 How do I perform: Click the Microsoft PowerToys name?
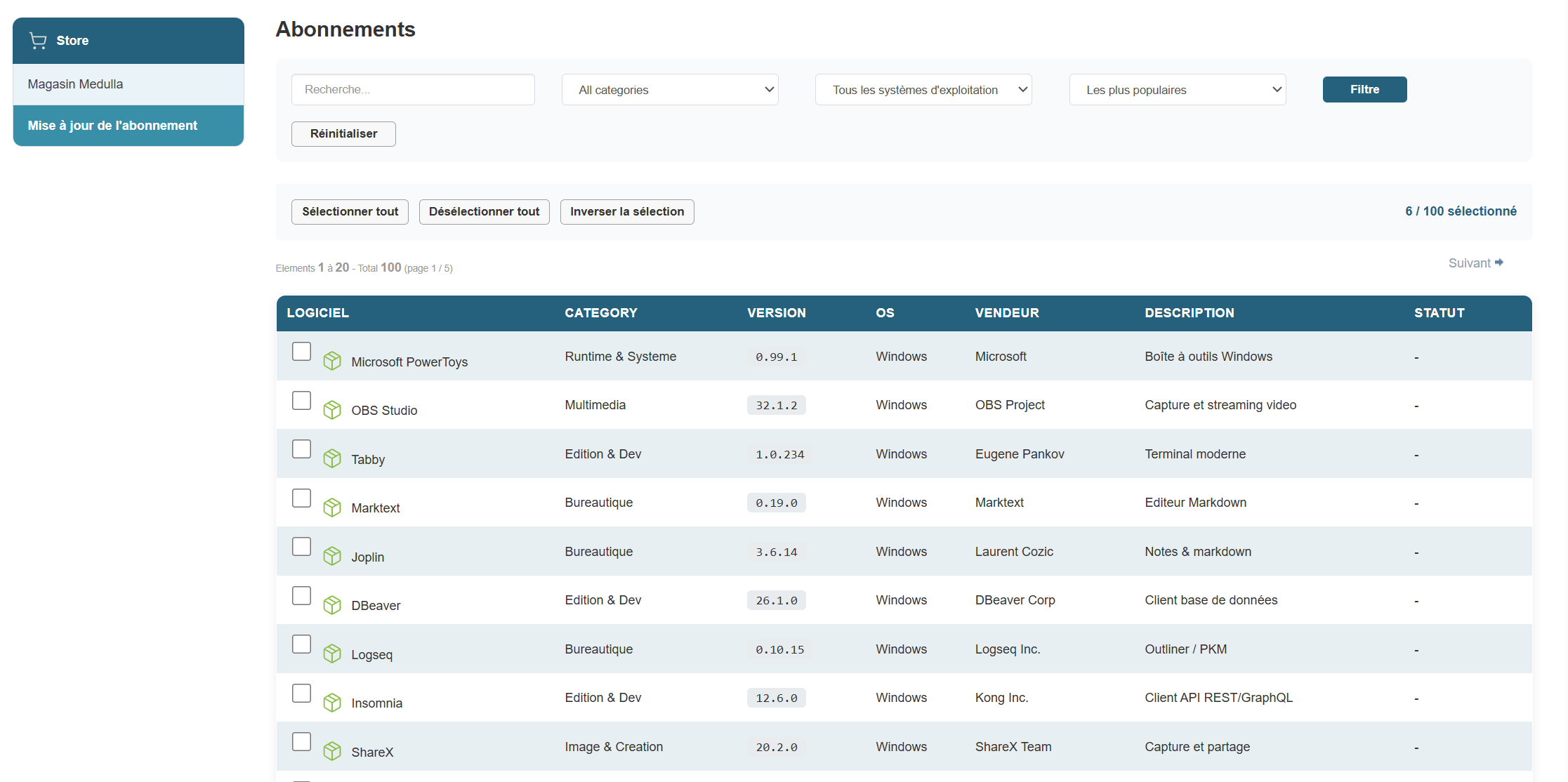(409, 362)
